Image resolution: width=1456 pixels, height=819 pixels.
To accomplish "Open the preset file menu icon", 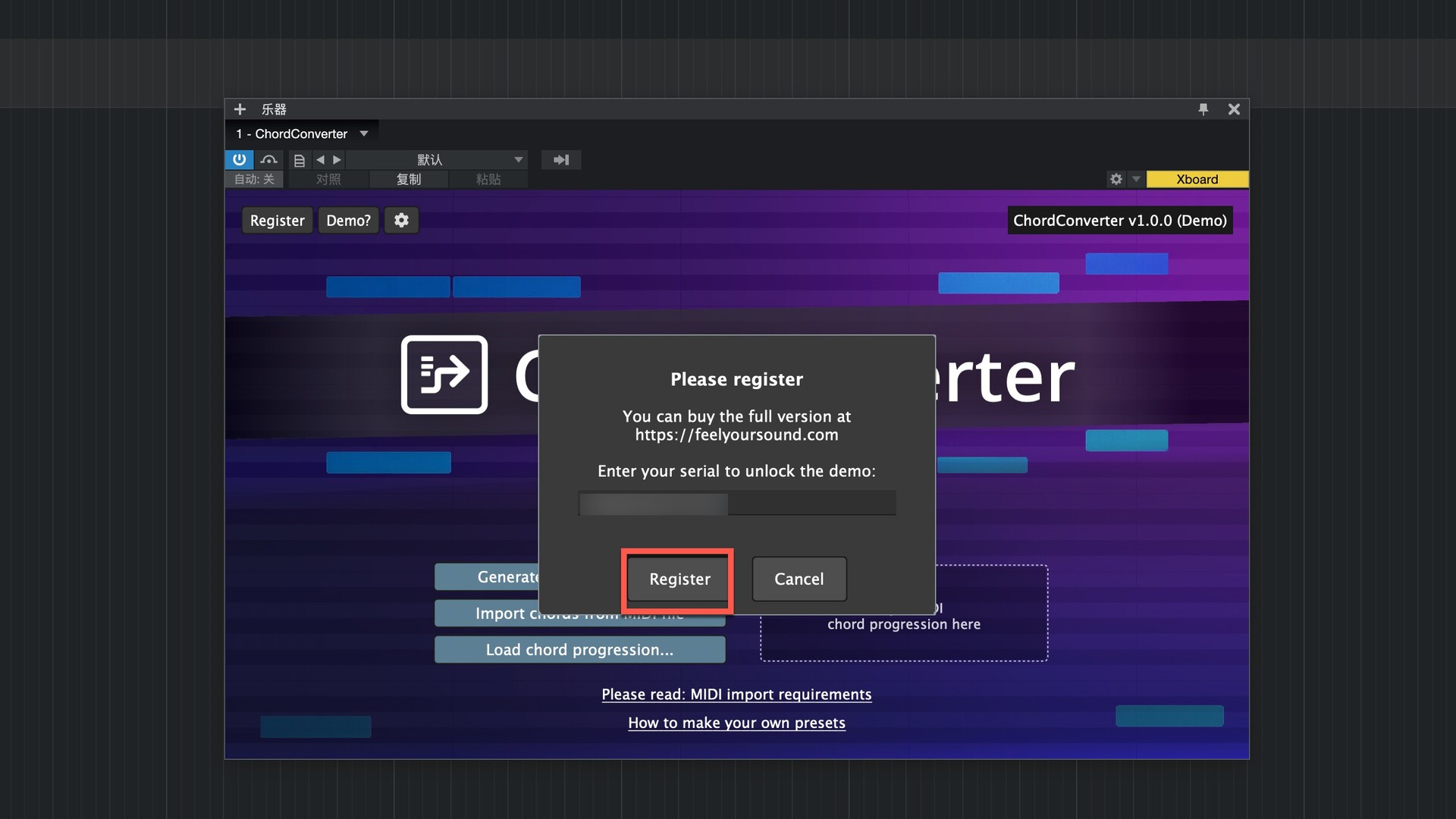I will click(300, 160).
